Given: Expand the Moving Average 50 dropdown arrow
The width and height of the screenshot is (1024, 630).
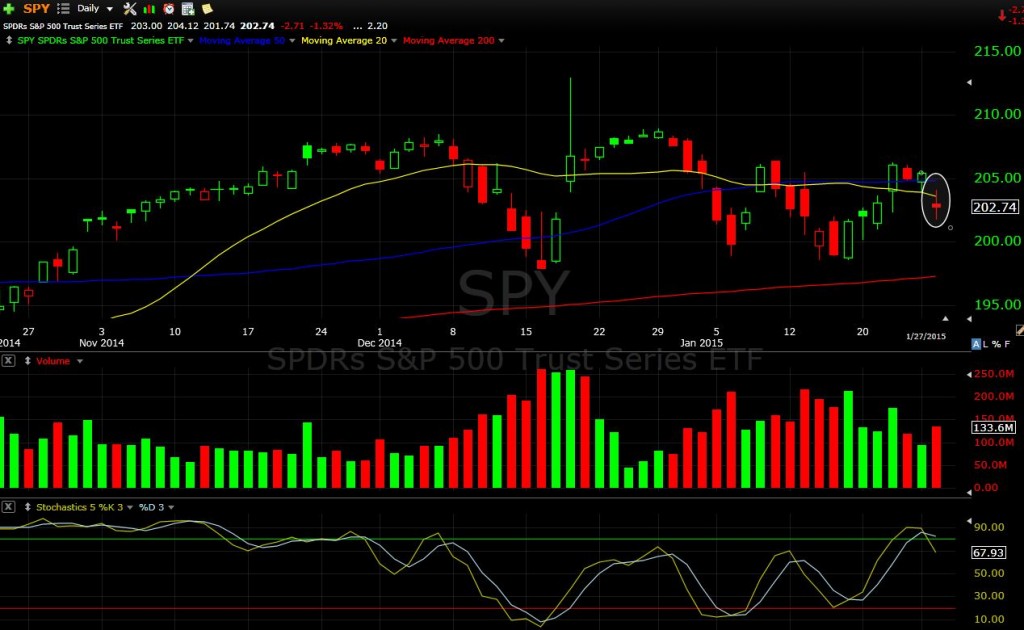Looking at the screenshot, I should coord(292,40).
